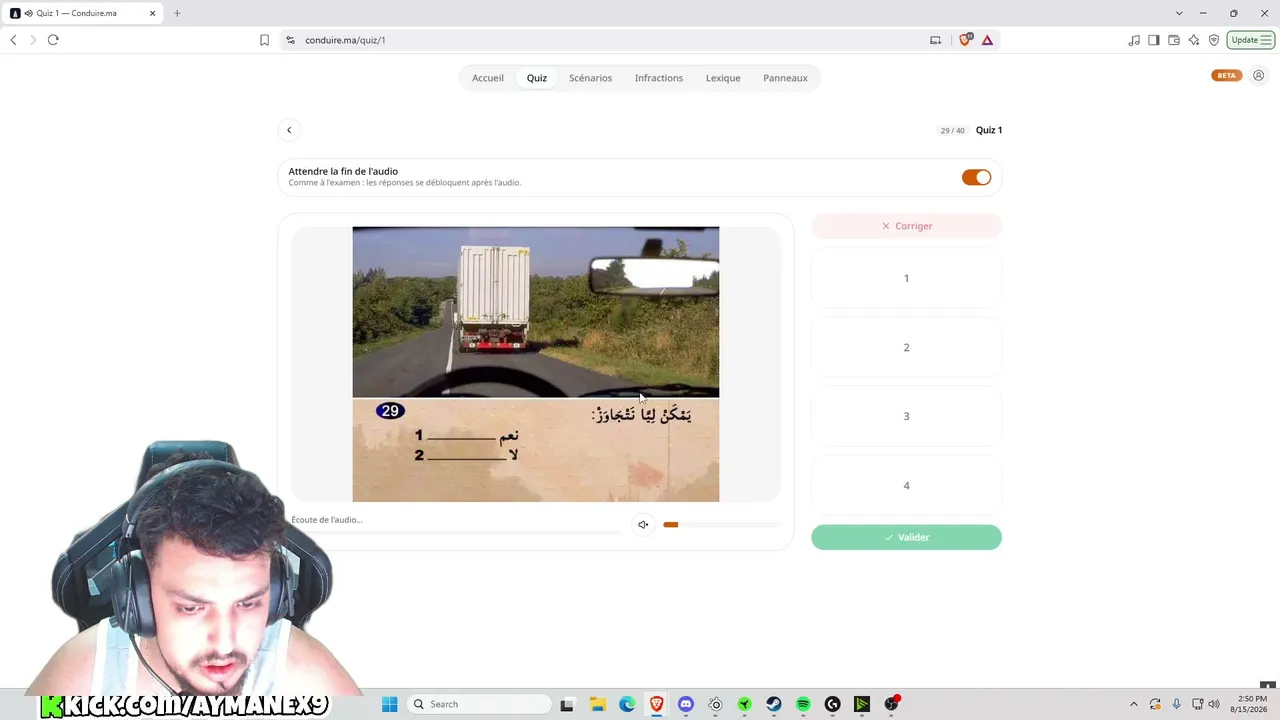
Task: Close the Quiz 1 browser tab
Action: tap(153, 13)
